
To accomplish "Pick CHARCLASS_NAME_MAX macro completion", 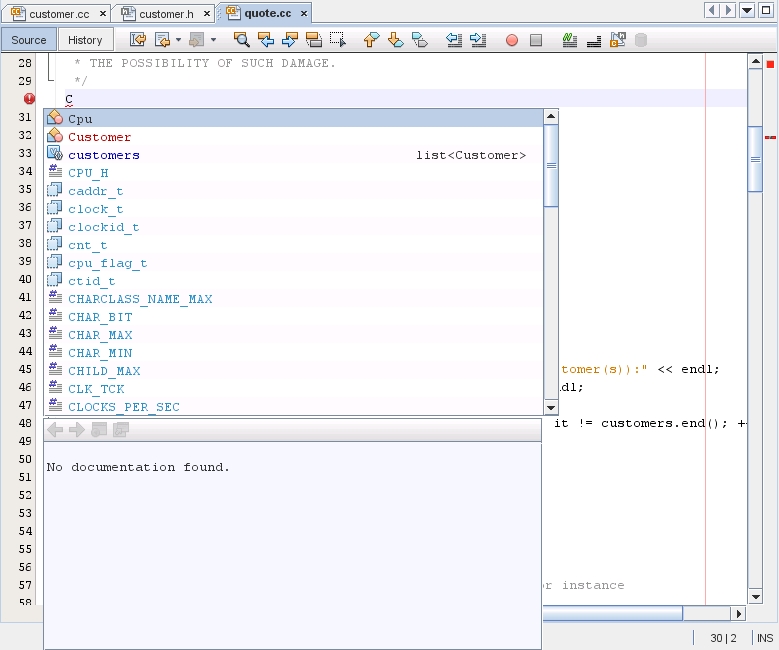I will (x=294, y=299).
